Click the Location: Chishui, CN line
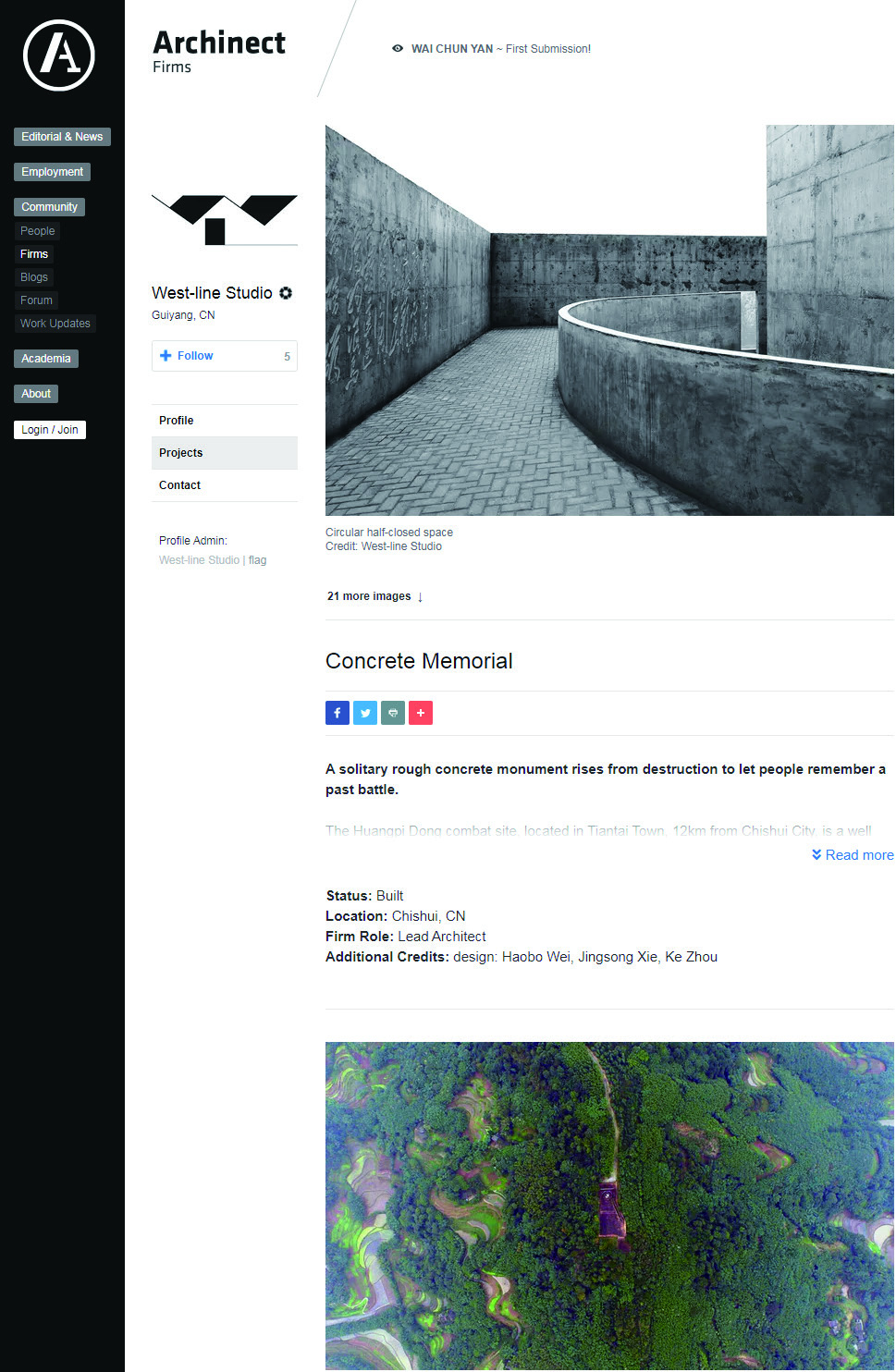 pyautogui.click(x=396, y=916)
